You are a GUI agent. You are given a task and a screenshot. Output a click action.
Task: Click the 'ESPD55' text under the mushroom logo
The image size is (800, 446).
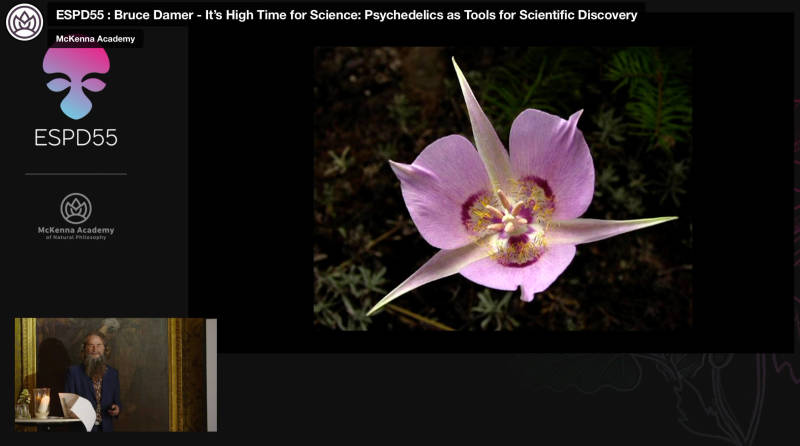click(76, 138)
